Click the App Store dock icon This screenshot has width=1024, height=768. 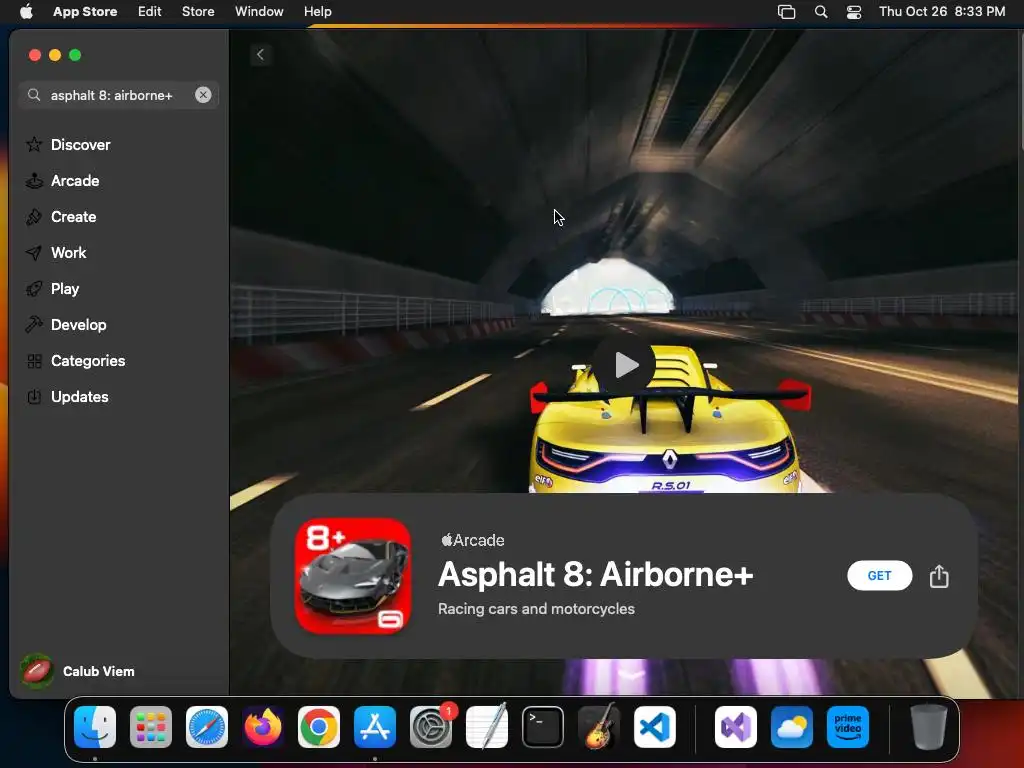375,727
